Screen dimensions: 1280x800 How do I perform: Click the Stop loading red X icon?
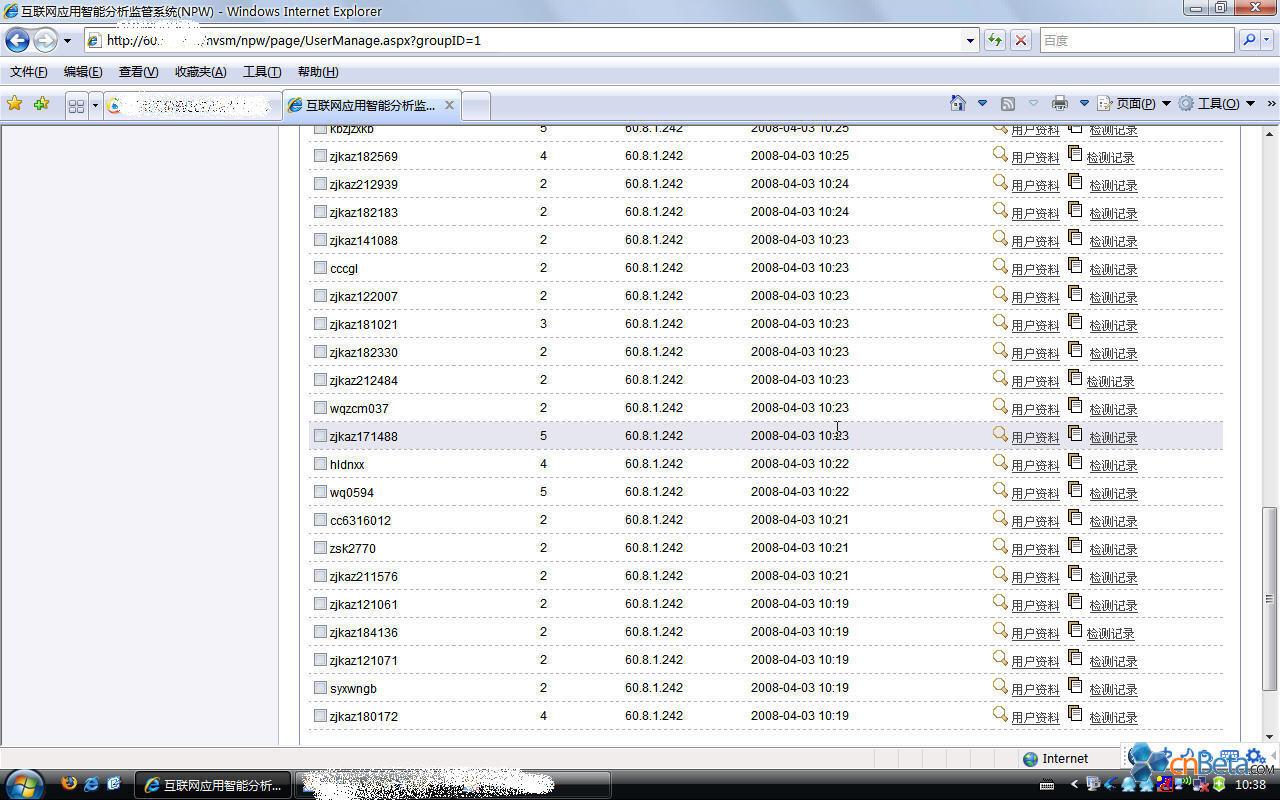coord(1020,41)
